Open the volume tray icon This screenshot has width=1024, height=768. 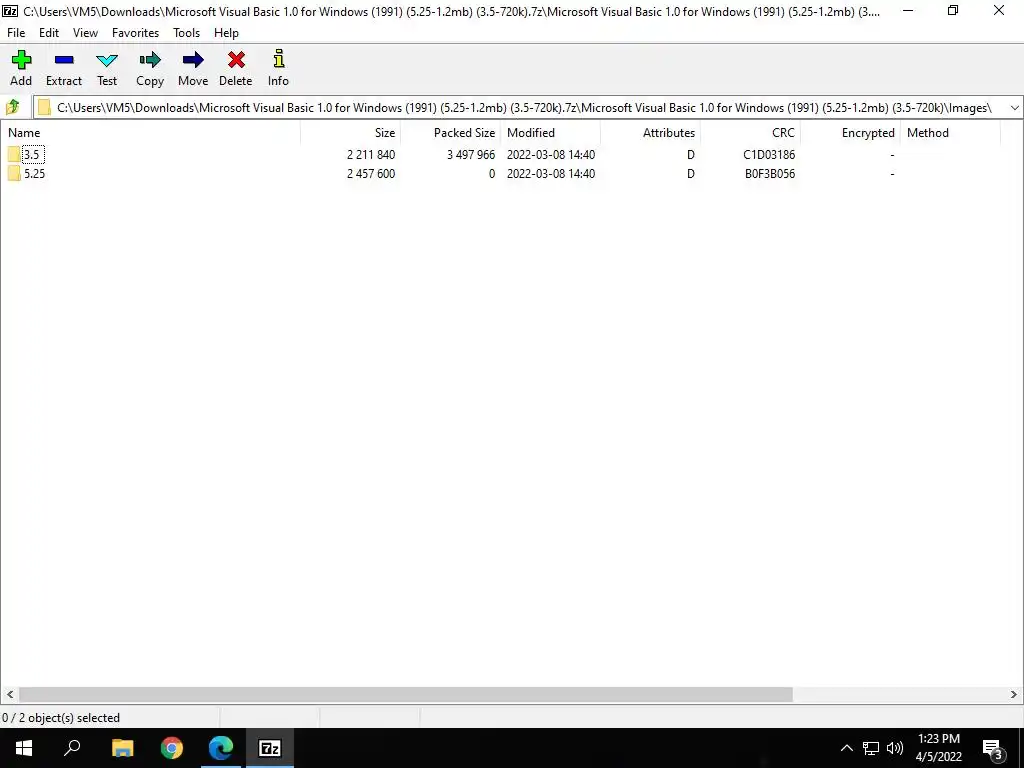895,748
